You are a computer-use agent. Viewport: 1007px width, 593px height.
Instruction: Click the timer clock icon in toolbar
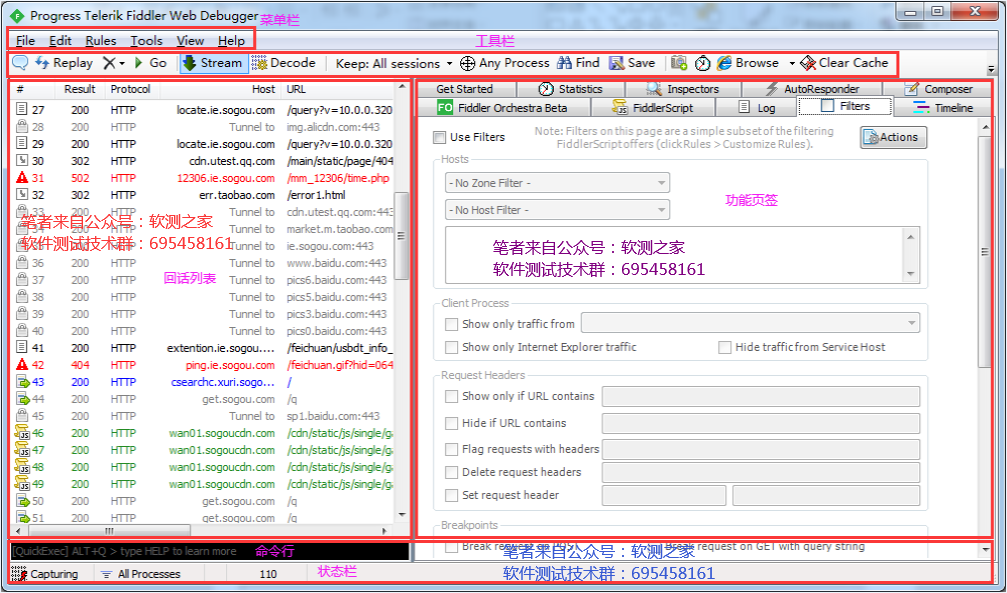pyautogui.click(x=703, y=63)
